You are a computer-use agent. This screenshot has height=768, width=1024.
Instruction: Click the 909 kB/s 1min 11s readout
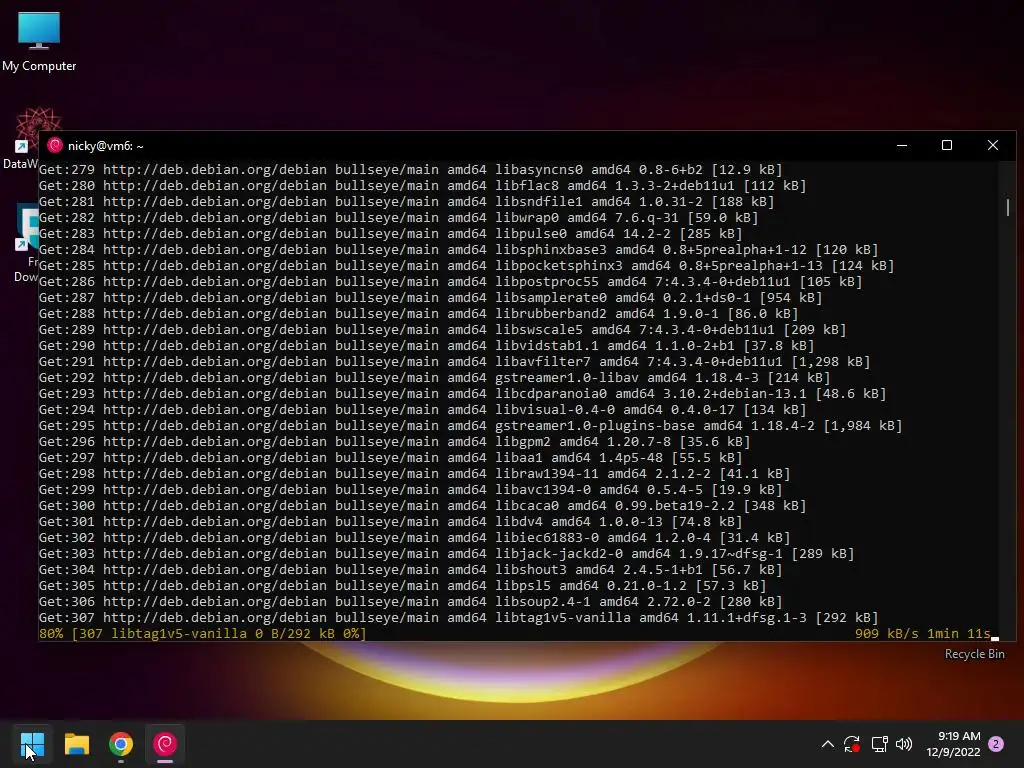point(923,633)
